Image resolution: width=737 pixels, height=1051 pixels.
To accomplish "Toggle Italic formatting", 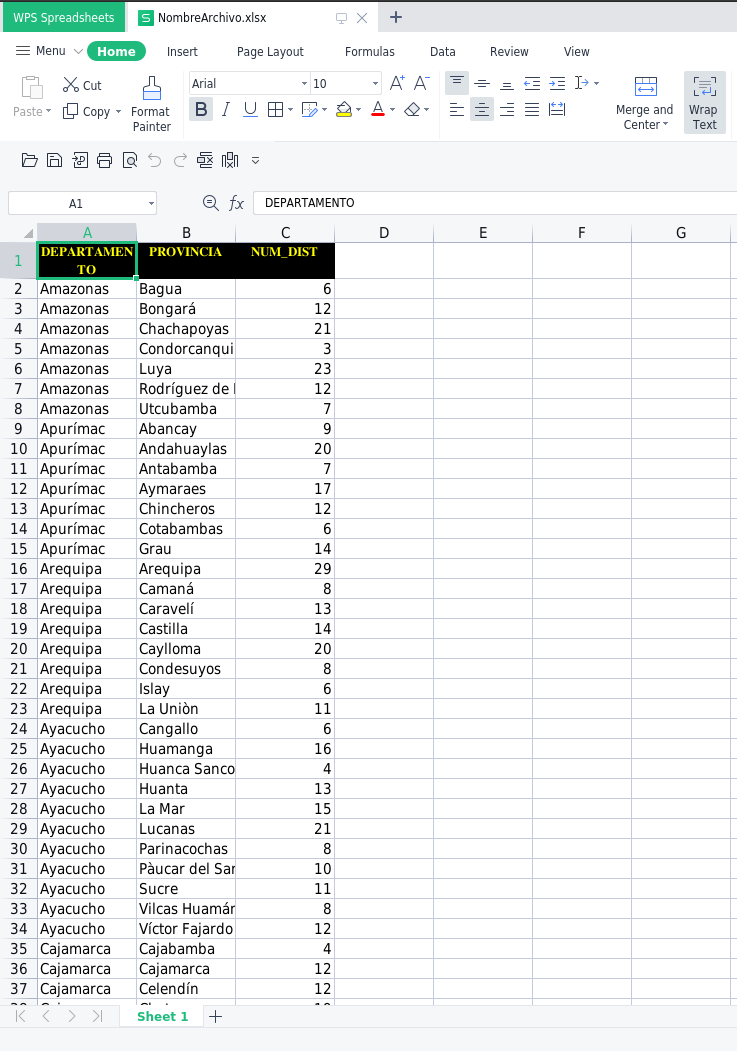I will [x=226, y=110].
